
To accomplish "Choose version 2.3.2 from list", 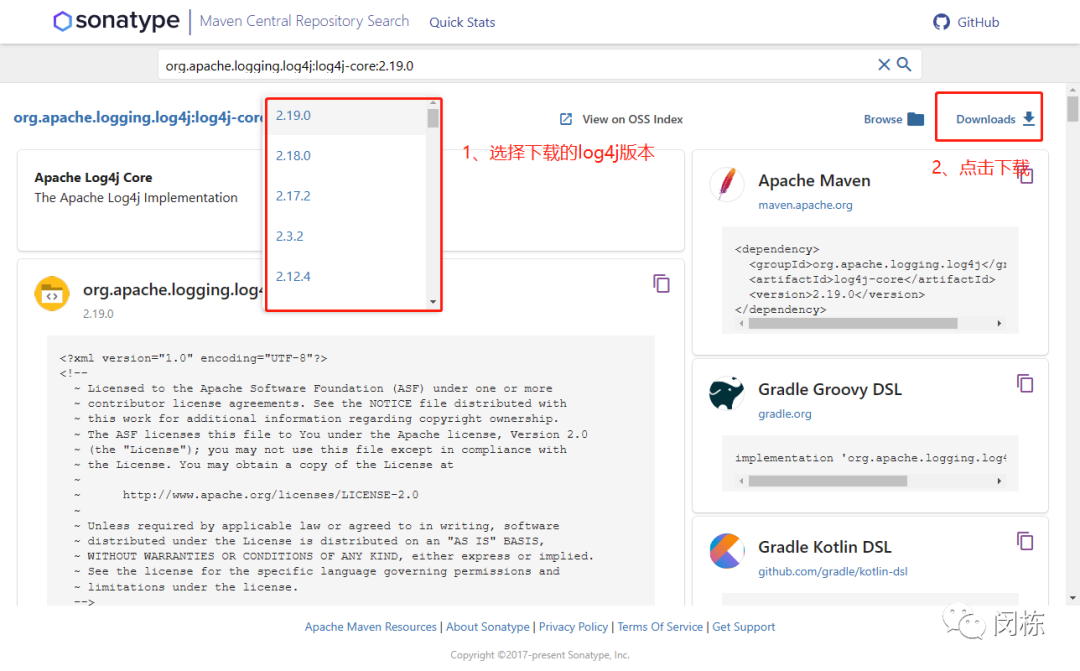I will pyautogui.click(x=347, y=236).
